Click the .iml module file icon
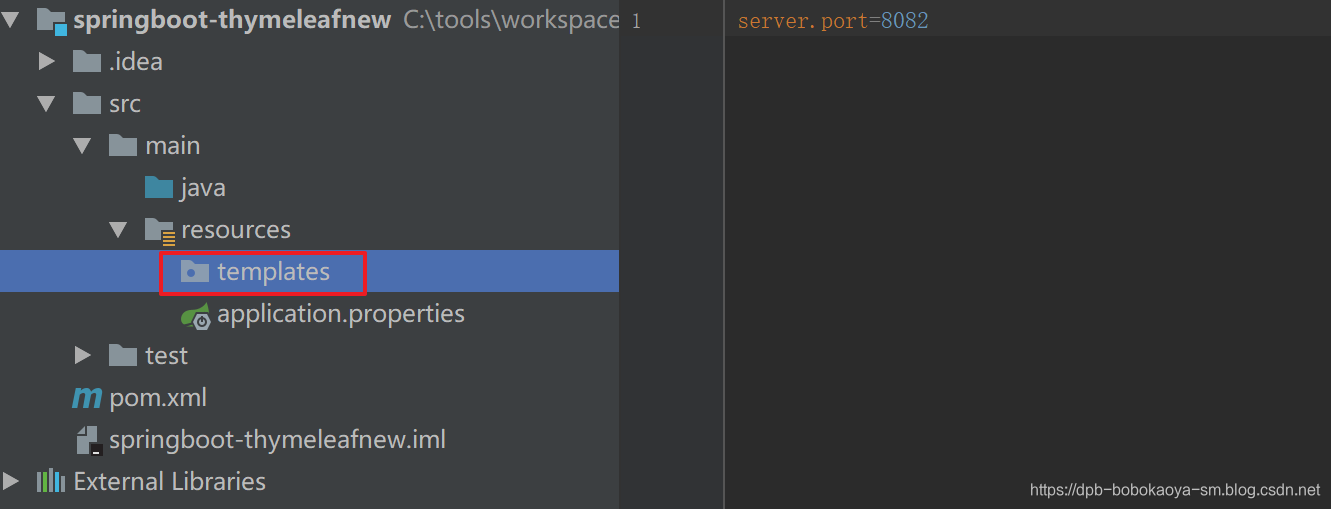Image resolution: width=1331 pixels, height=509 pixels. 88,440
